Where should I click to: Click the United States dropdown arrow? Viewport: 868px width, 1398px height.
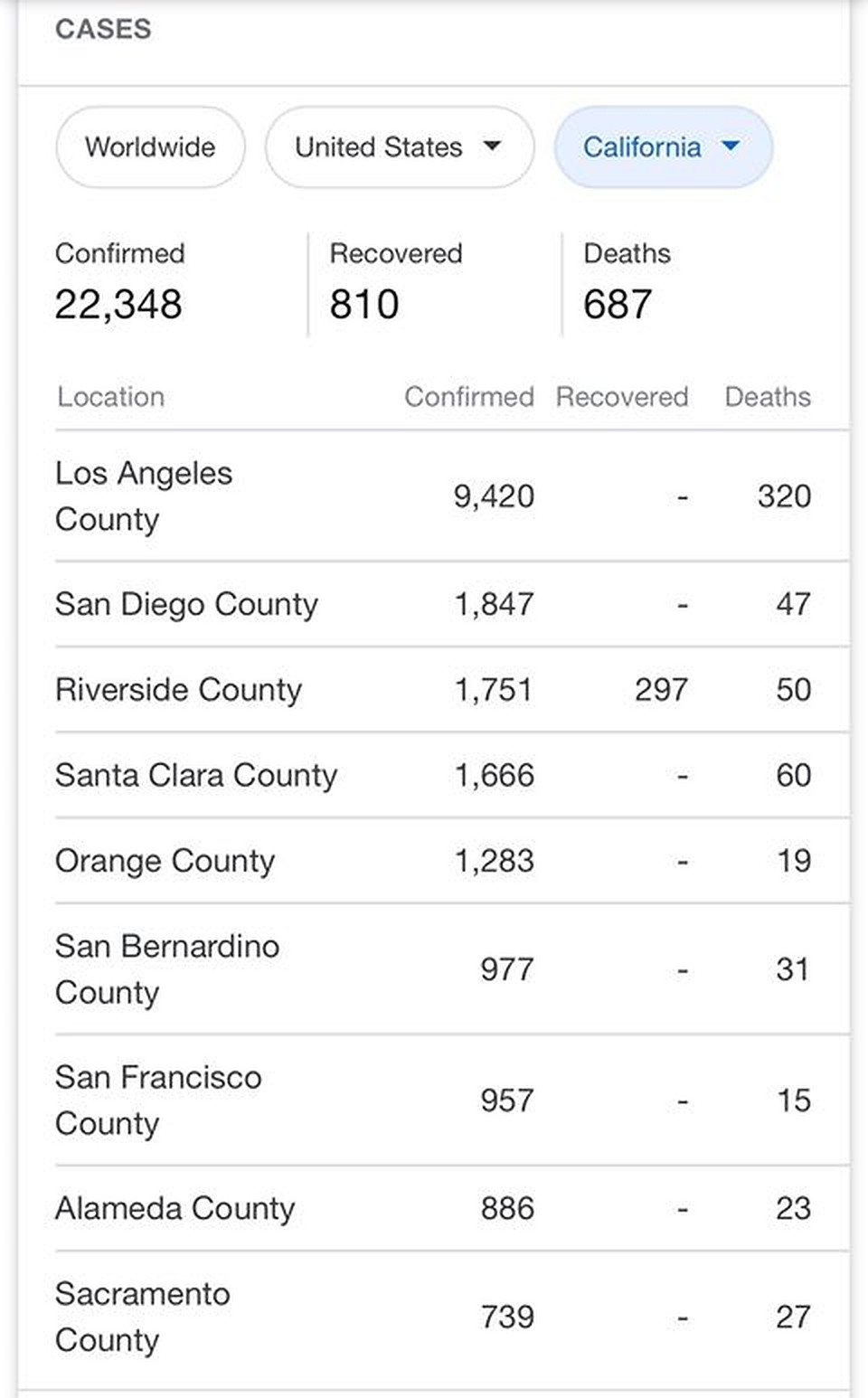pos(492,146)
